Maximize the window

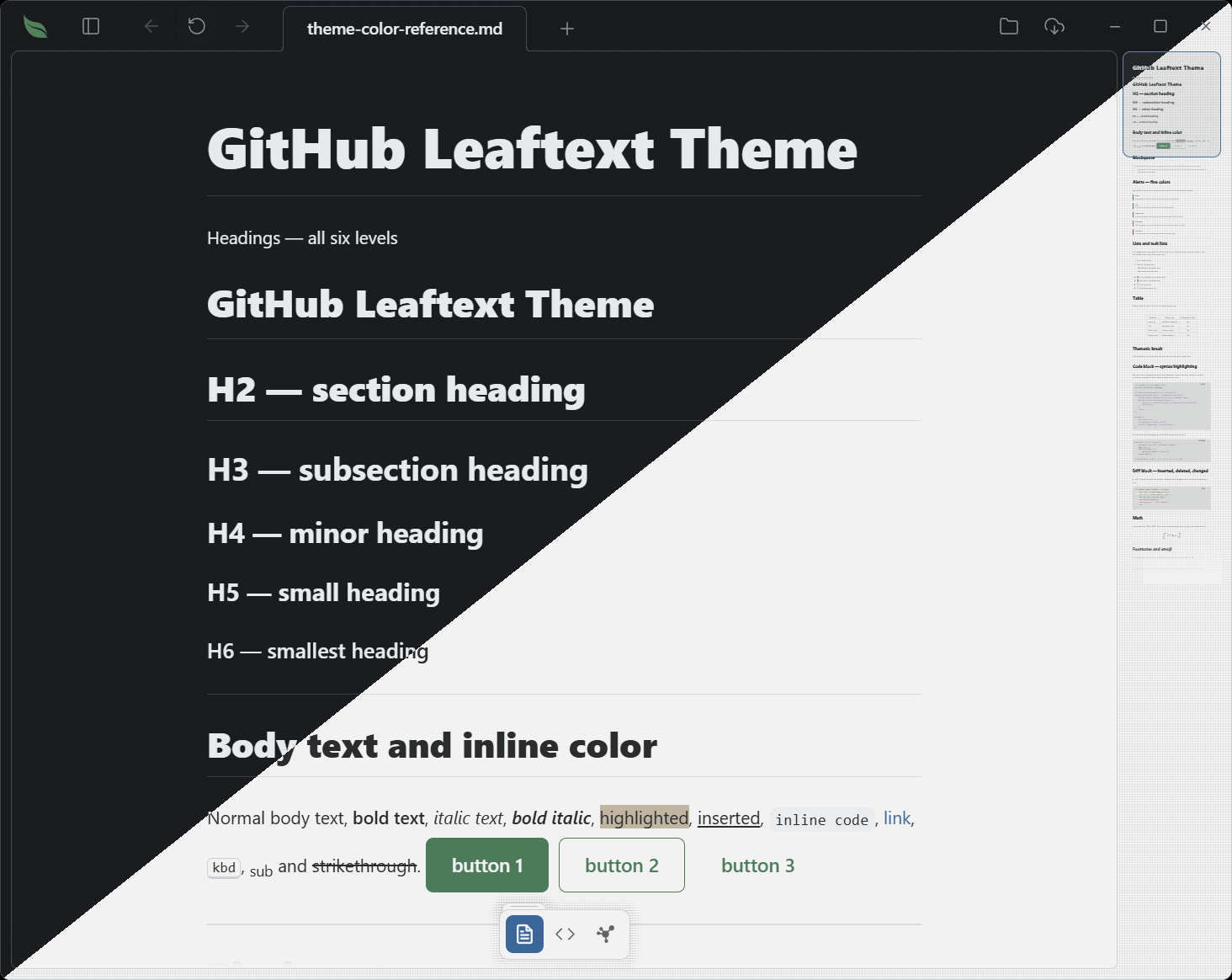point(1160,27)
